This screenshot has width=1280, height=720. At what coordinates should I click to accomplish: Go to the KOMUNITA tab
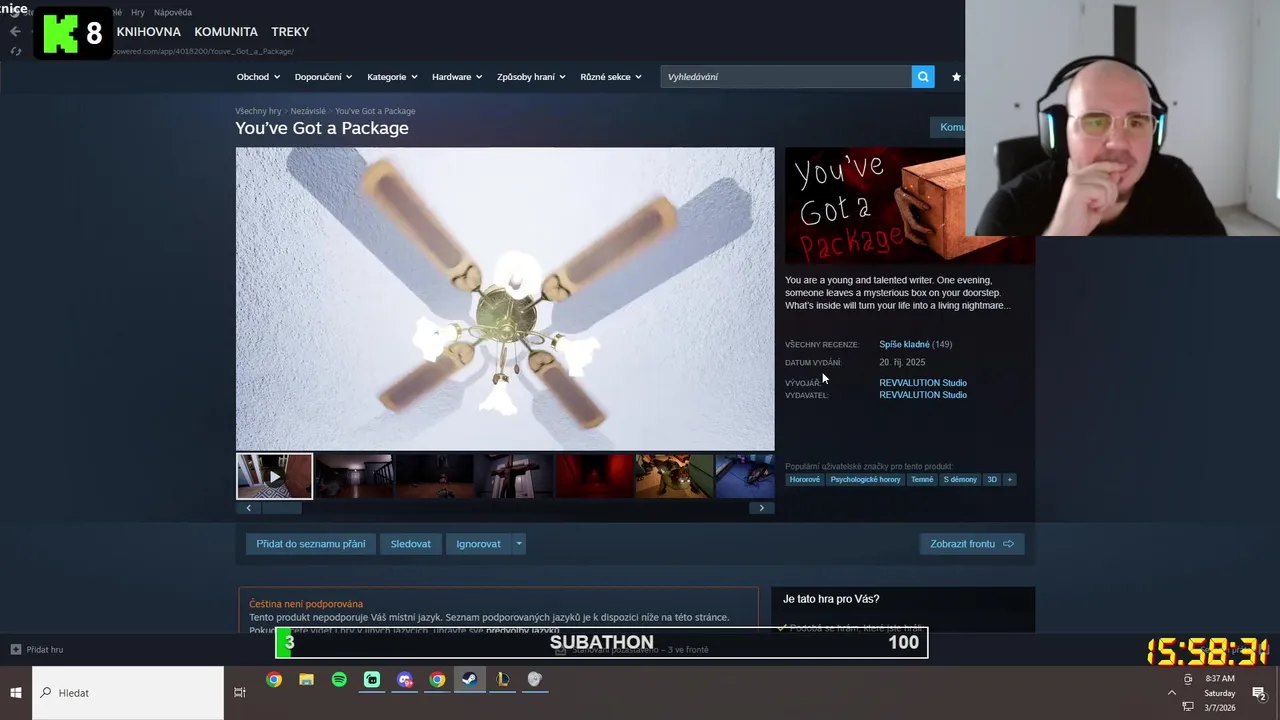click(x=226, y=32)
